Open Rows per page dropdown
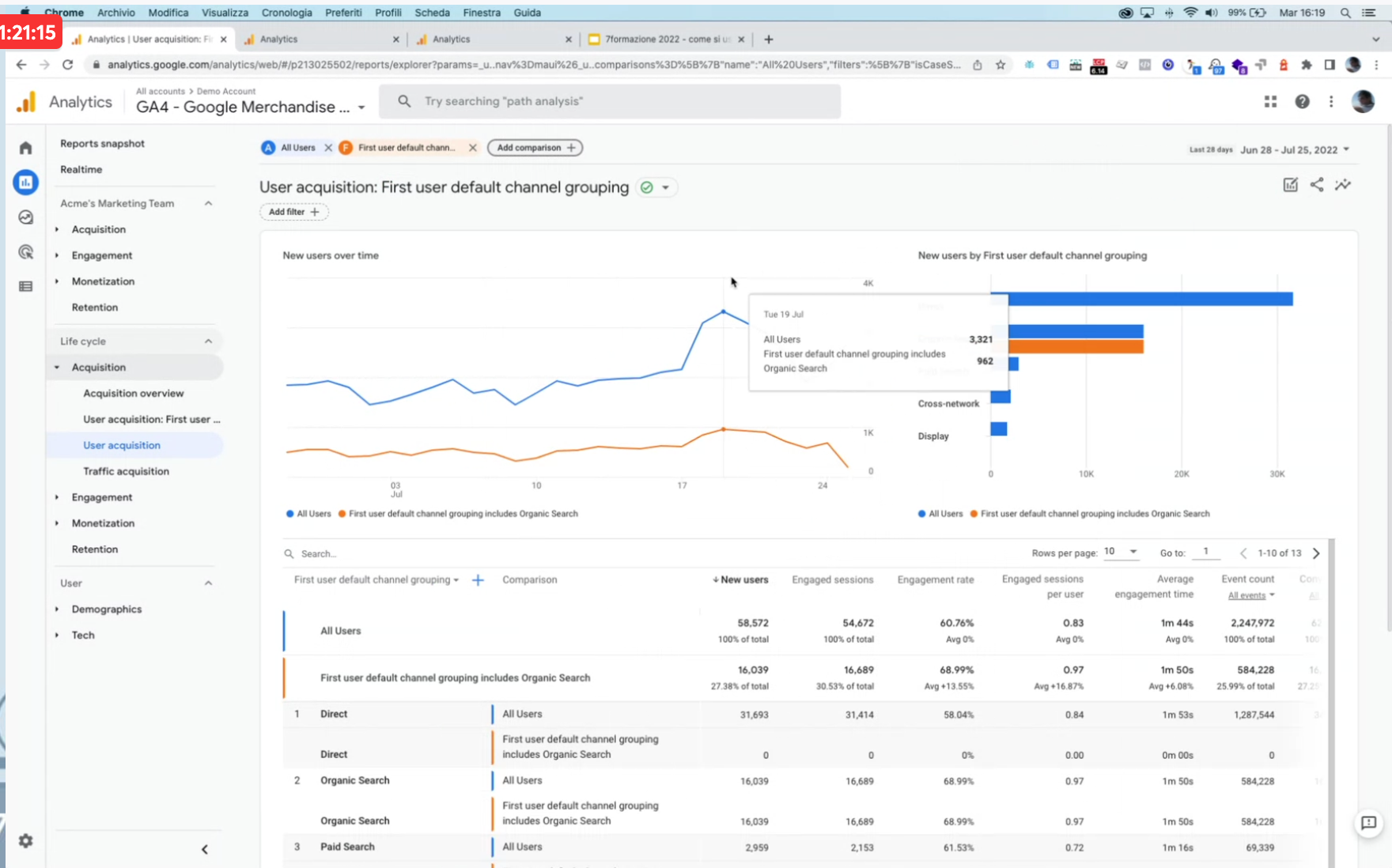 1121,552
